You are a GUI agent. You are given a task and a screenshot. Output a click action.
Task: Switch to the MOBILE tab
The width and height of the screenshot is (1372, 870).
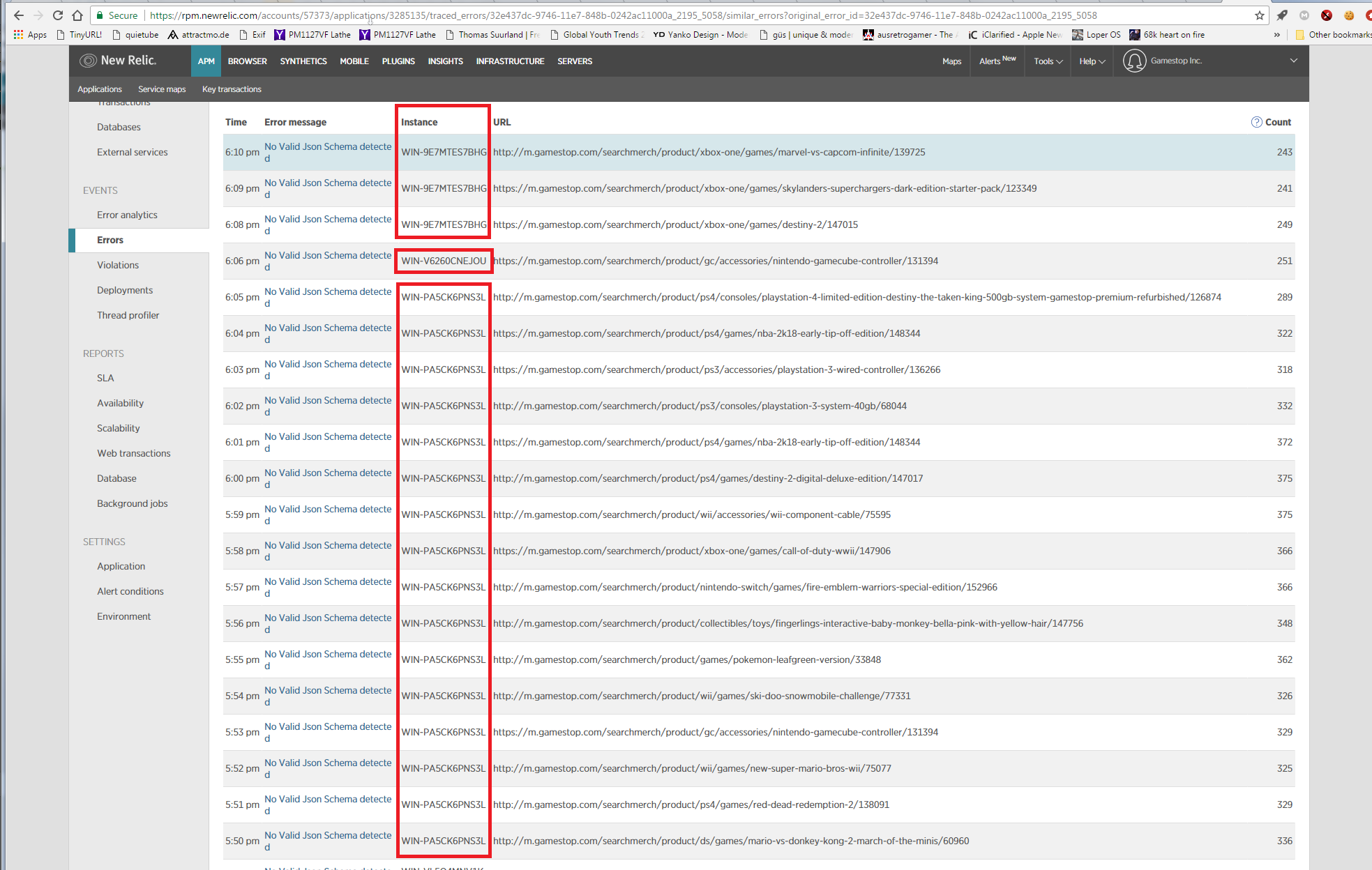[354, 61]
